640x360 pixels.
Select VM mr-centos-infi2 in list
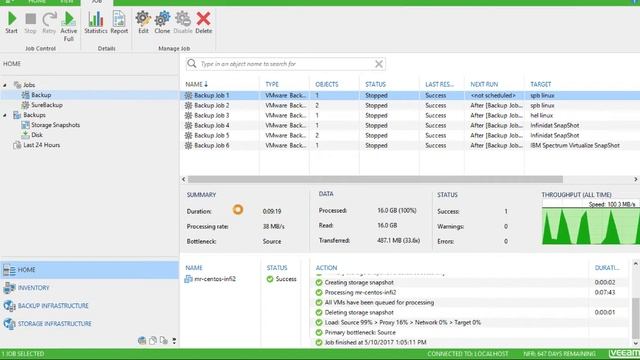pyautogui.click(x=211, y=279)
